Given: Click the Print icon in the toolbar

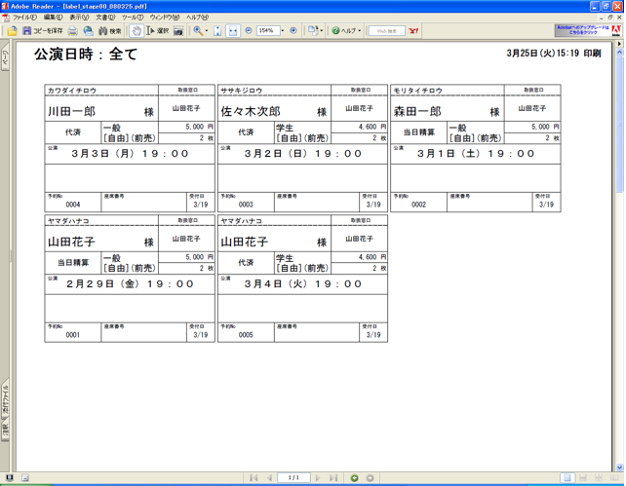Looking at the screenshot, I should (x=74, y=31).
